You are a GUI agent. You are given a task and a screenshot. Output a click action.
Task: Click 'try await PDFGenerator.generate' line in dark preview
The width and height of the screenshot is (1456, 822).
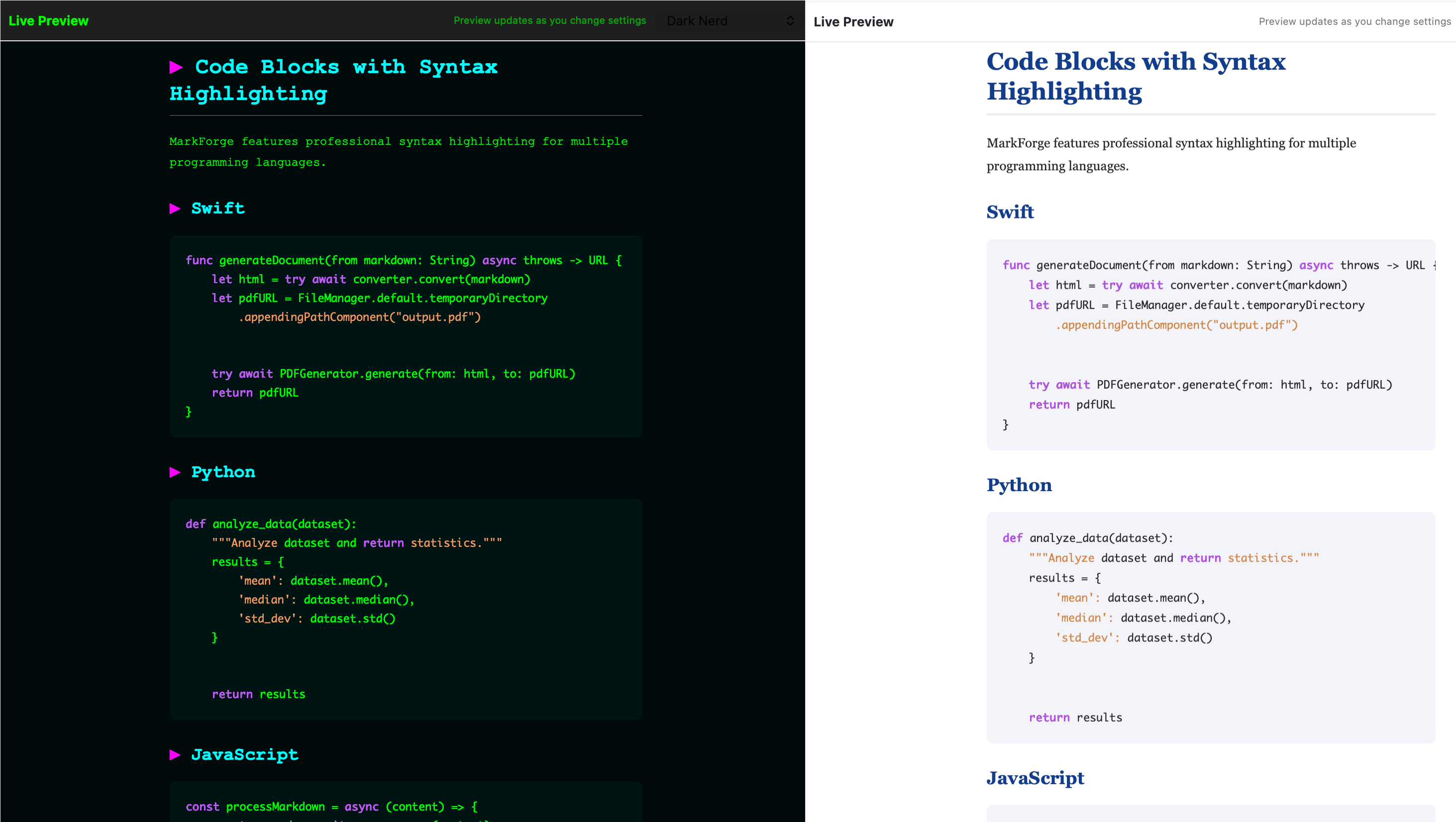tap(394, 374)
